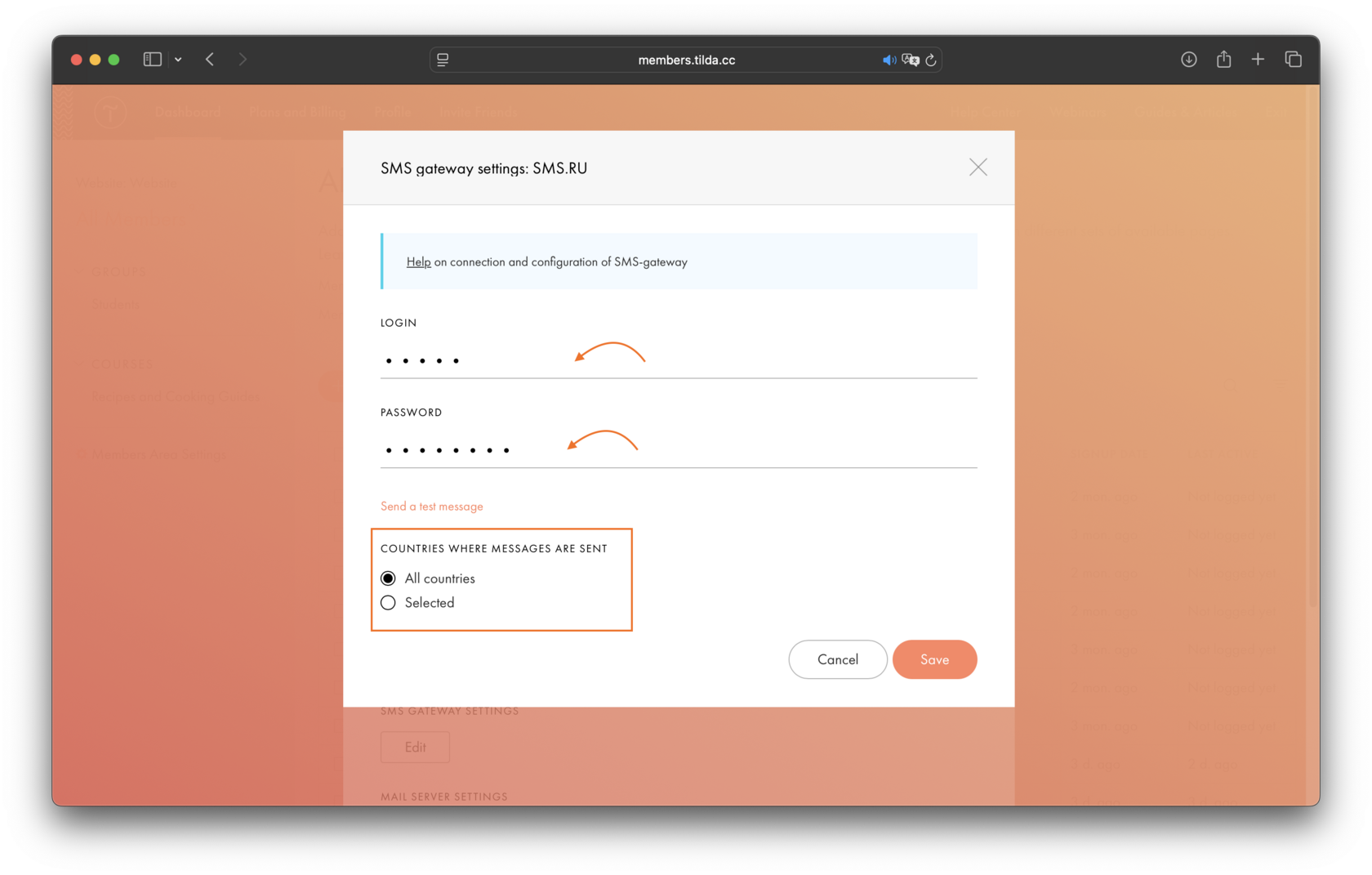Viewport: 1372px width, 875px height.
Task: Open the Share menu icon
Action: (x=1223, y=59)
